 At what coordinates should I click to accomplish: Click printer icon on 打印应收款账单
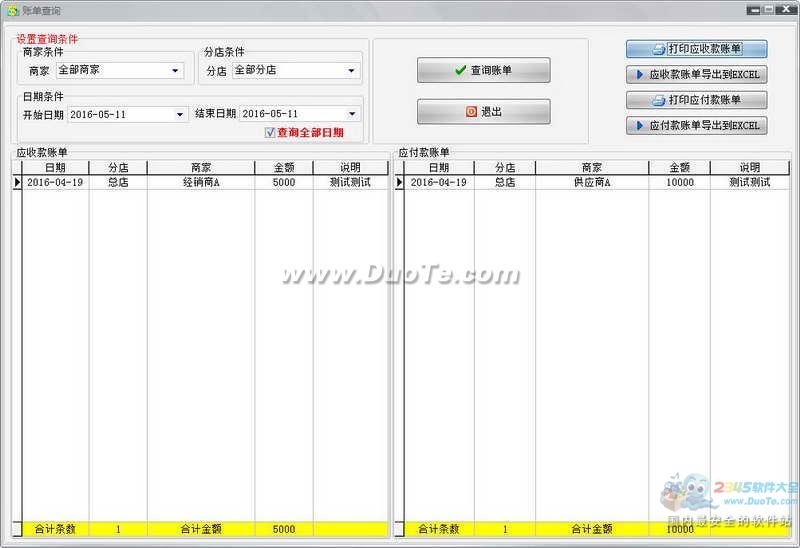click(x=659, y=49)
